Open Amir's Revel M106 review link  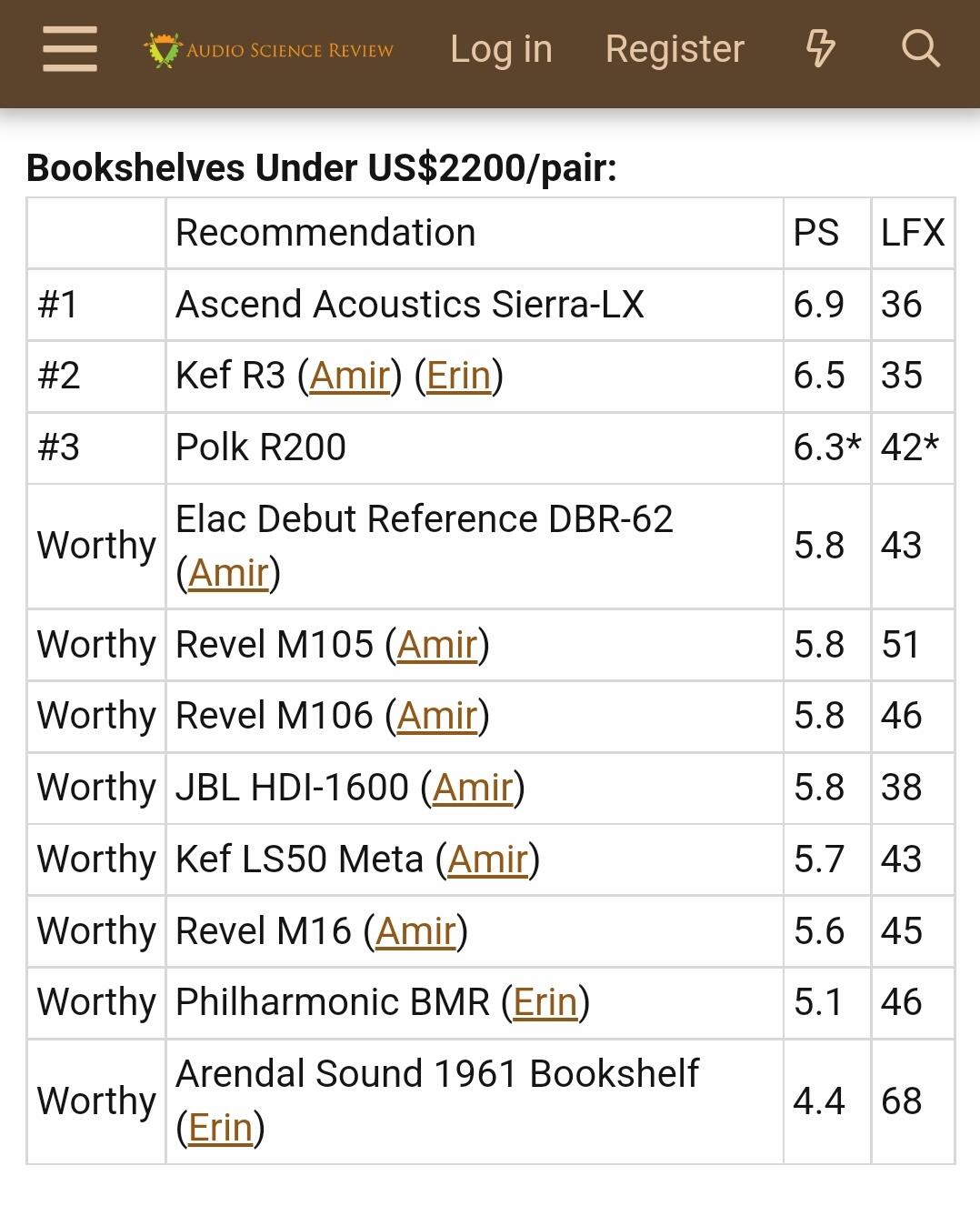(x=437, y=716)
